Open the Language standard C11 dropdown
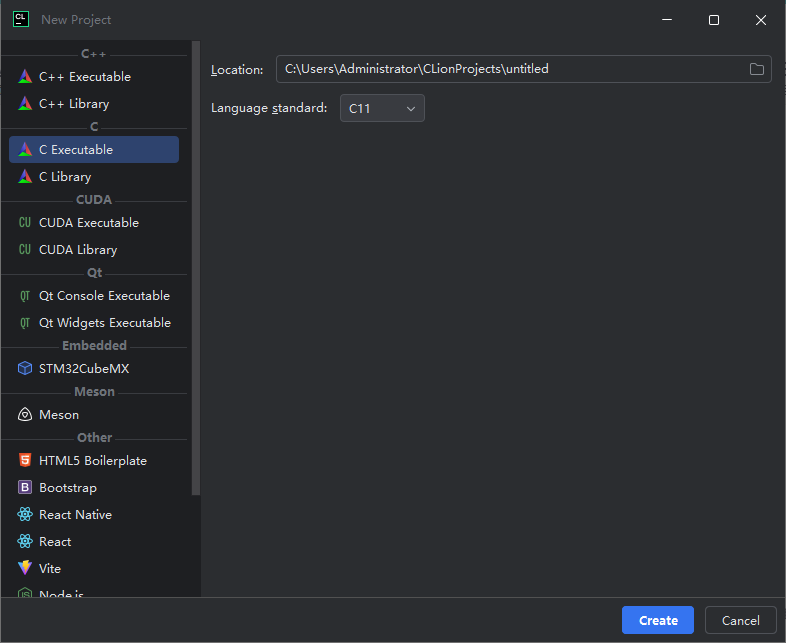 (x=382, y=108)
